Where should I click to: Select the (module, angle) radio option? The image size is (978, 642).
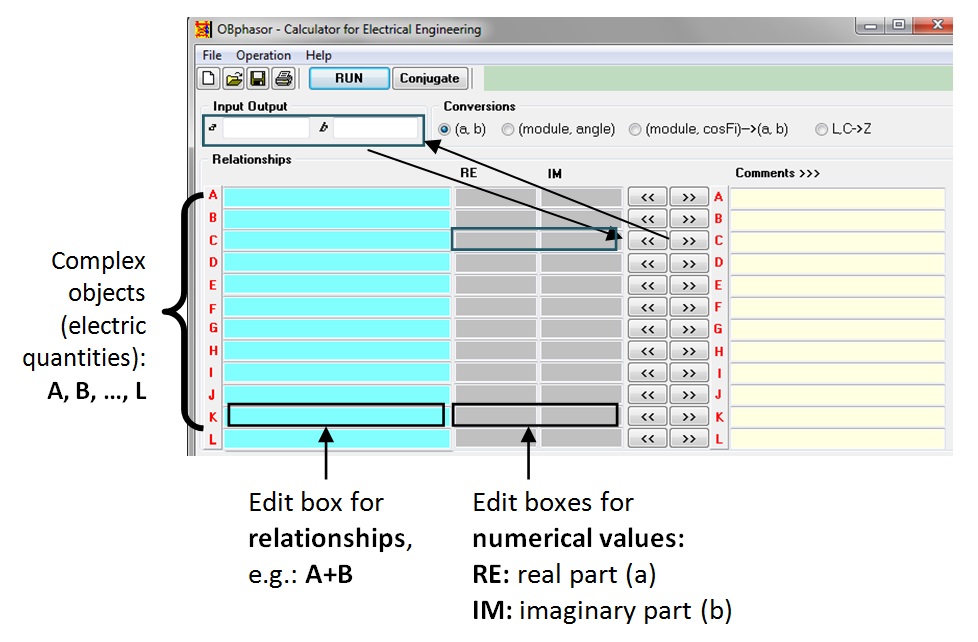point(508,129)
